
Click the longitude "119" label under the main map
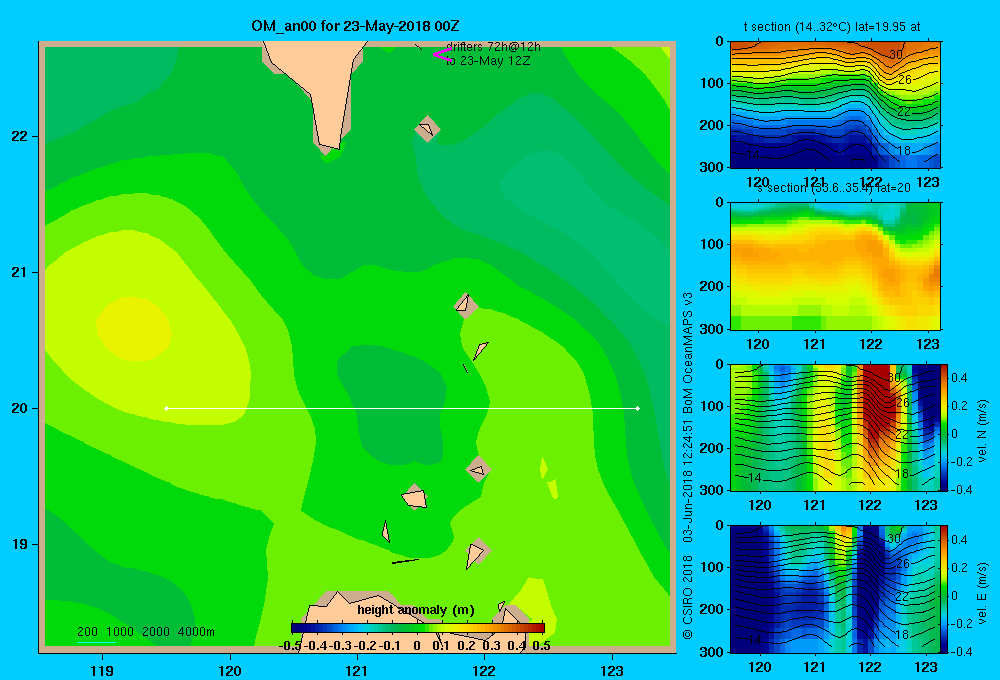point(102,670)
